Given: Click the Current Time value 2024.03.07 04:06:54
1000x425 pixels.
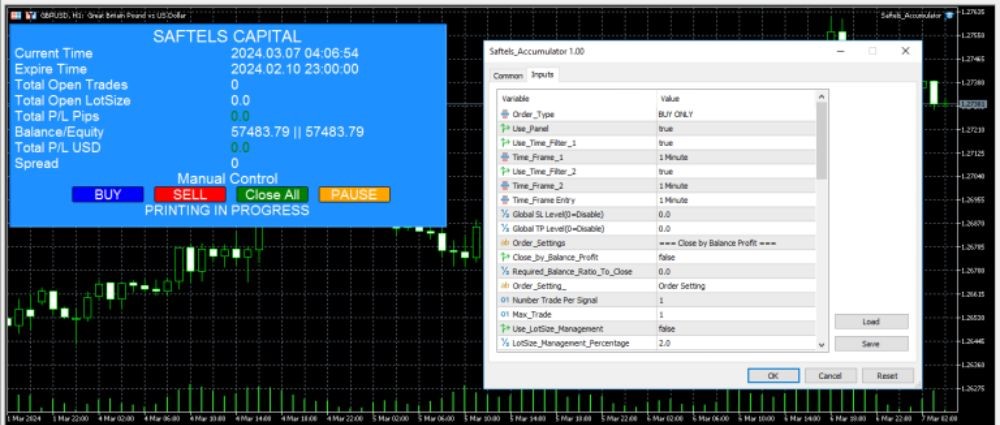Looking at the screenshot, I should click(x=295, y=53).
